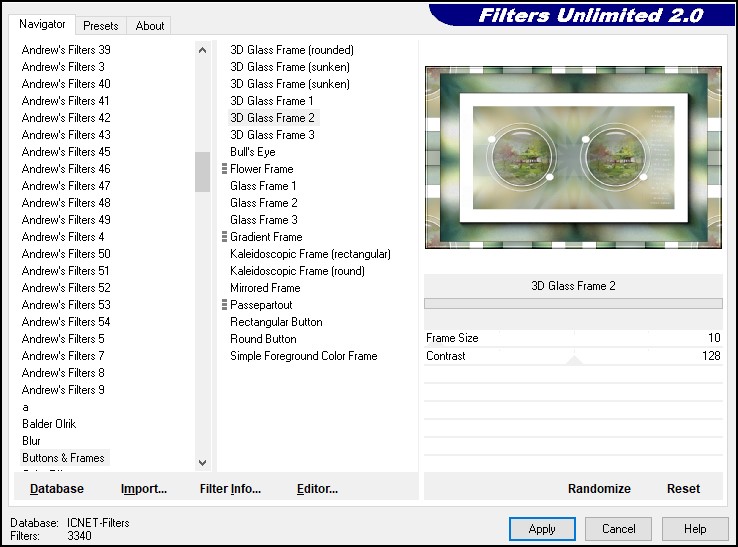The height and width of the screenshot is (547, 738).
Task: Reset the filter parameters
Action: tap(683, 489)
